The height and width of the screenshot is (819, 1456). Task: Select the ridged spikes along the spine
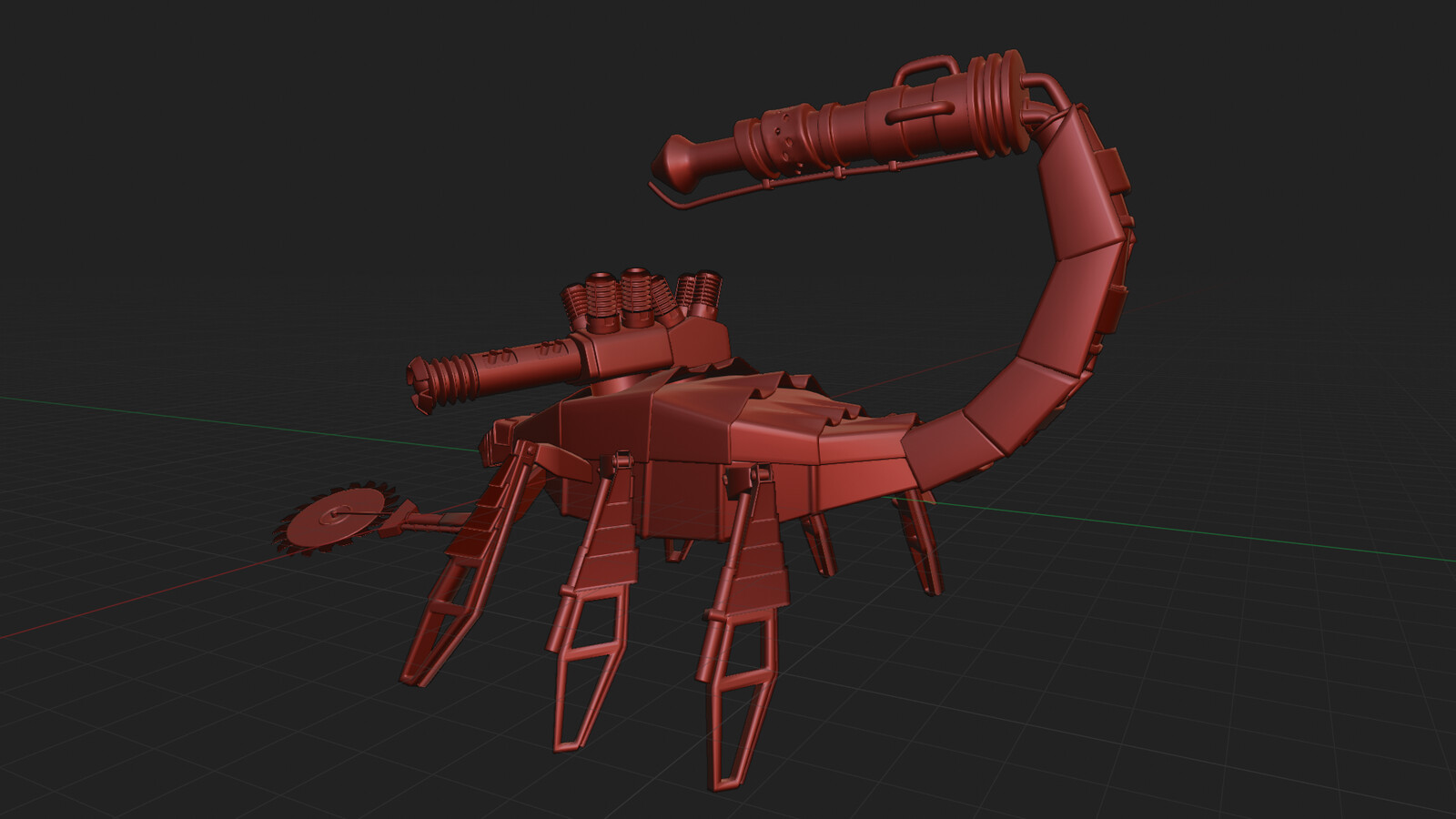pos(801,391)
